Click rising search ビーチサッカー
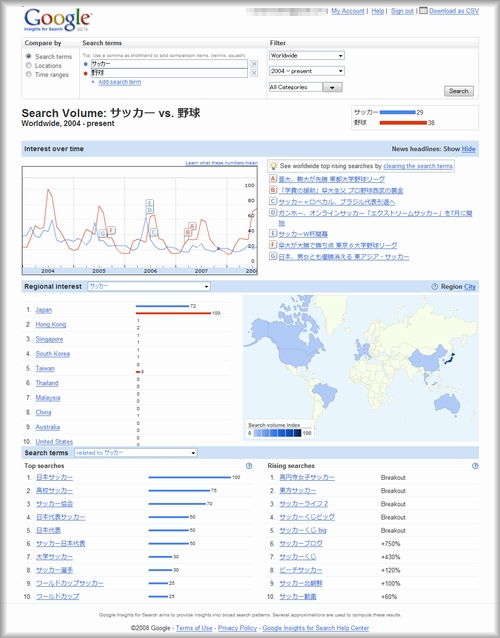This screenshot has height=638, width=500. pyautogui.click(x=301, y=570)
